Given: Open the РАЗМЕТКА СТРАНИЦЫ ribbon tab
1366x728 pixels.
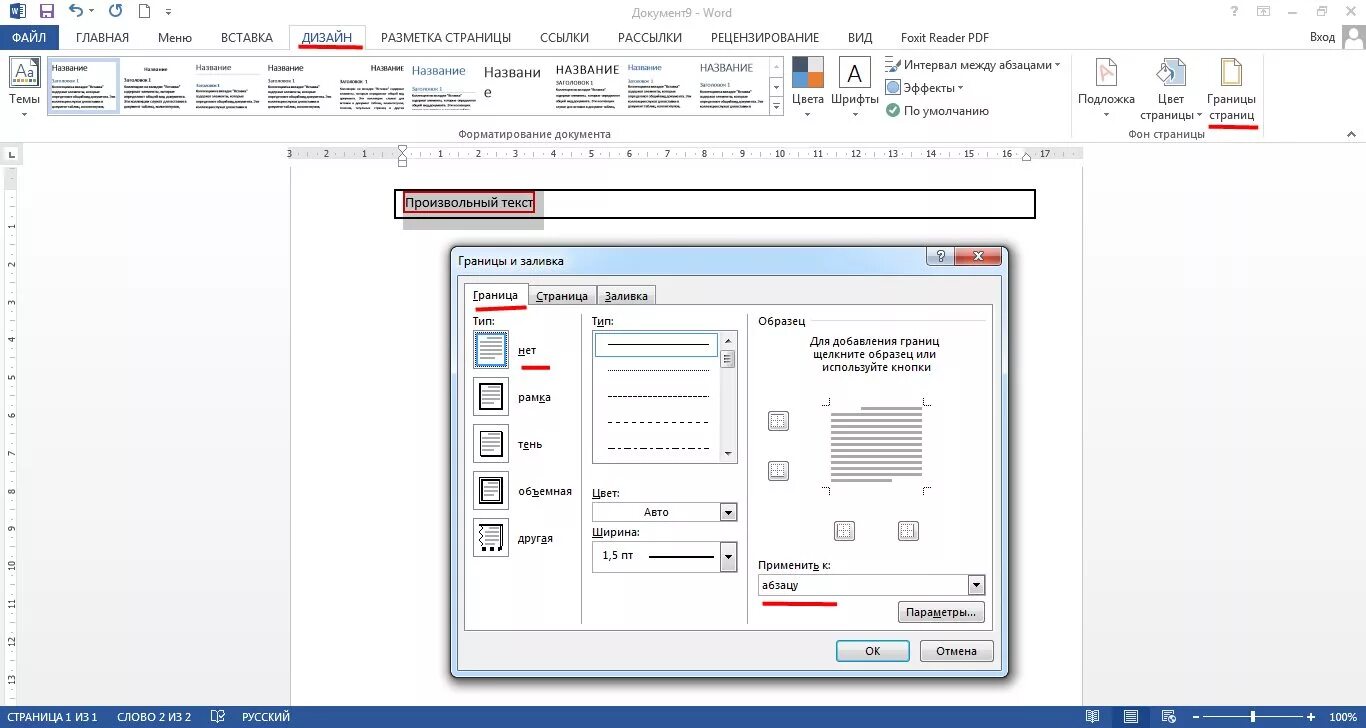Looking at the screenshot, I should click(x=446, y=37).
